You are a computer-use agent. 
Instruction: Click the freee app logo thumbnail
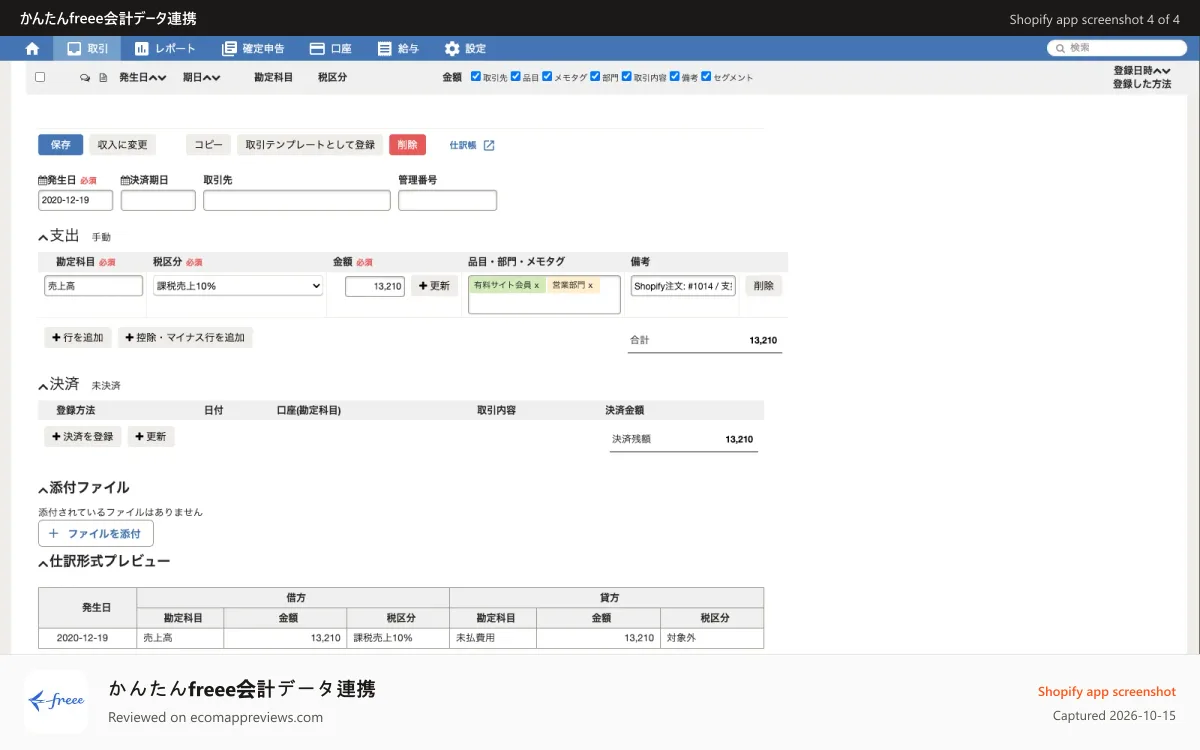click(56, 702)
